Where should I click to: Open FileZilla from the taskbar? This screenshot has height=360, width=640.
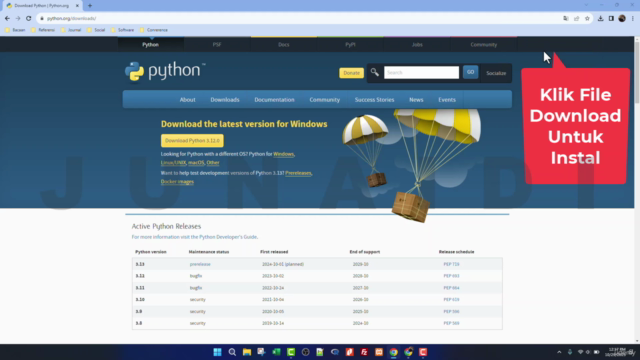pos(364,352)
